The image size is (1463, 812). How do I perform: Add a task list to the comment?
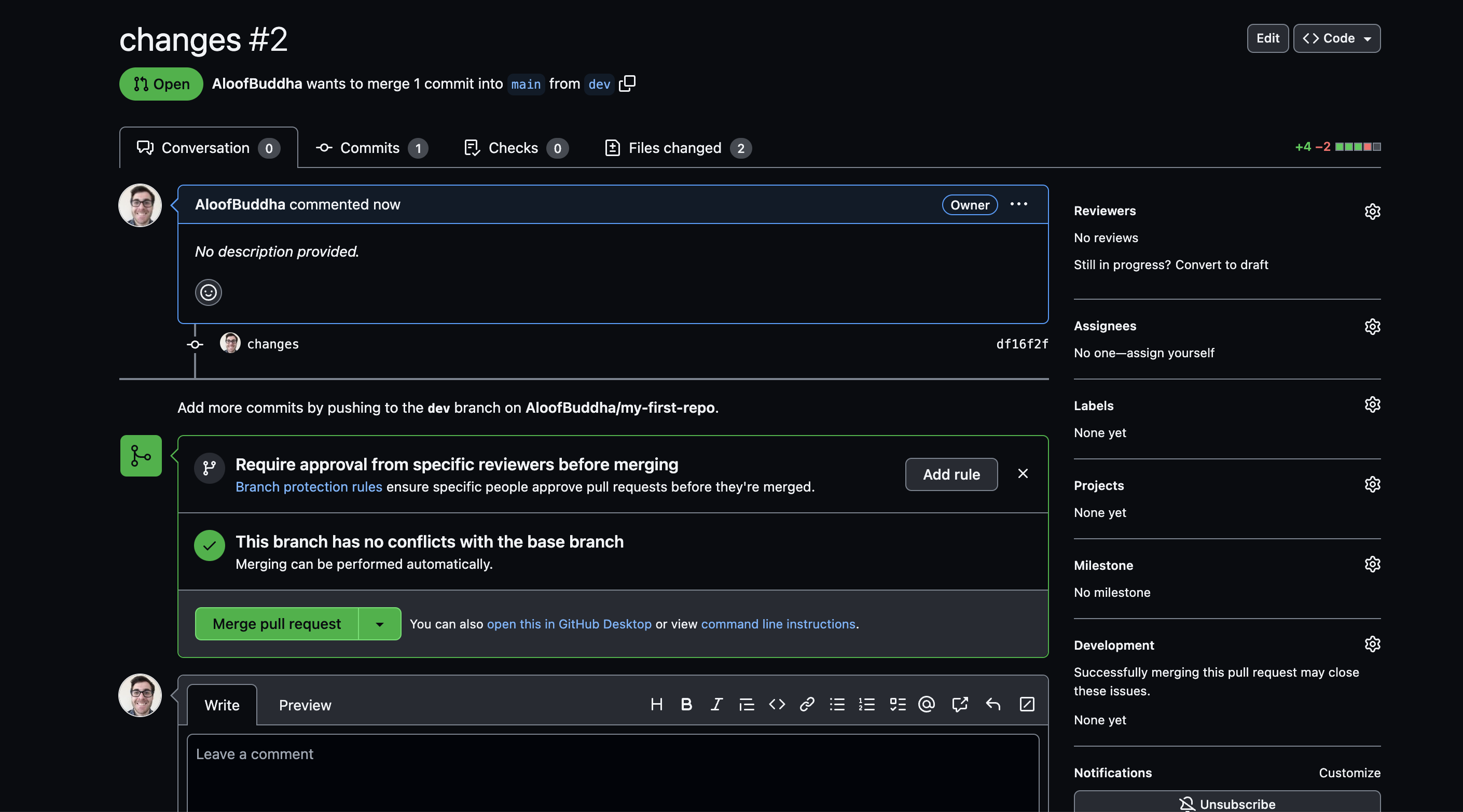click(x=897, y=705)
